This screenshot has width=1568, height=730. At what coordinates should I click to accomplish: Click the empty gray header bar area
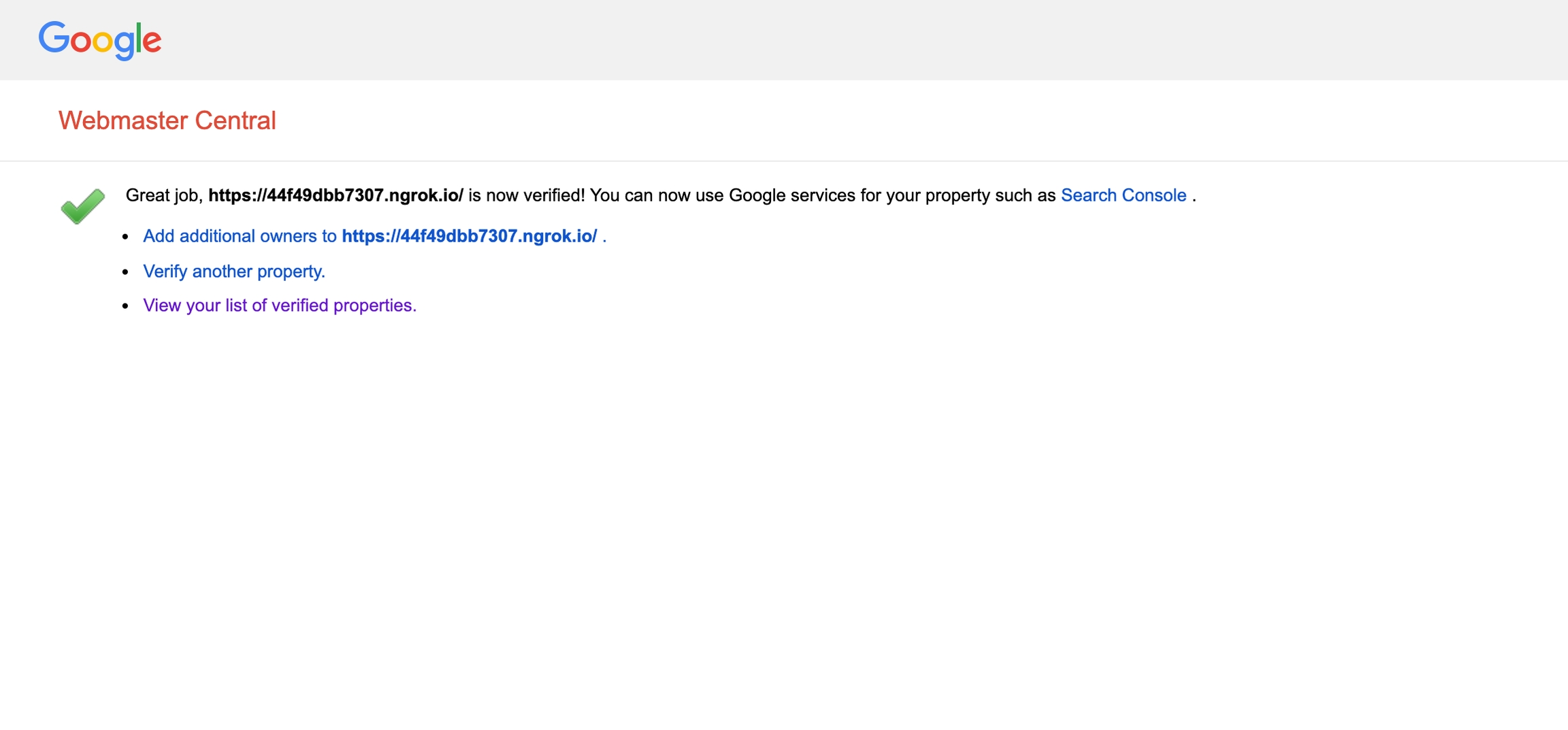click(817, 39)
